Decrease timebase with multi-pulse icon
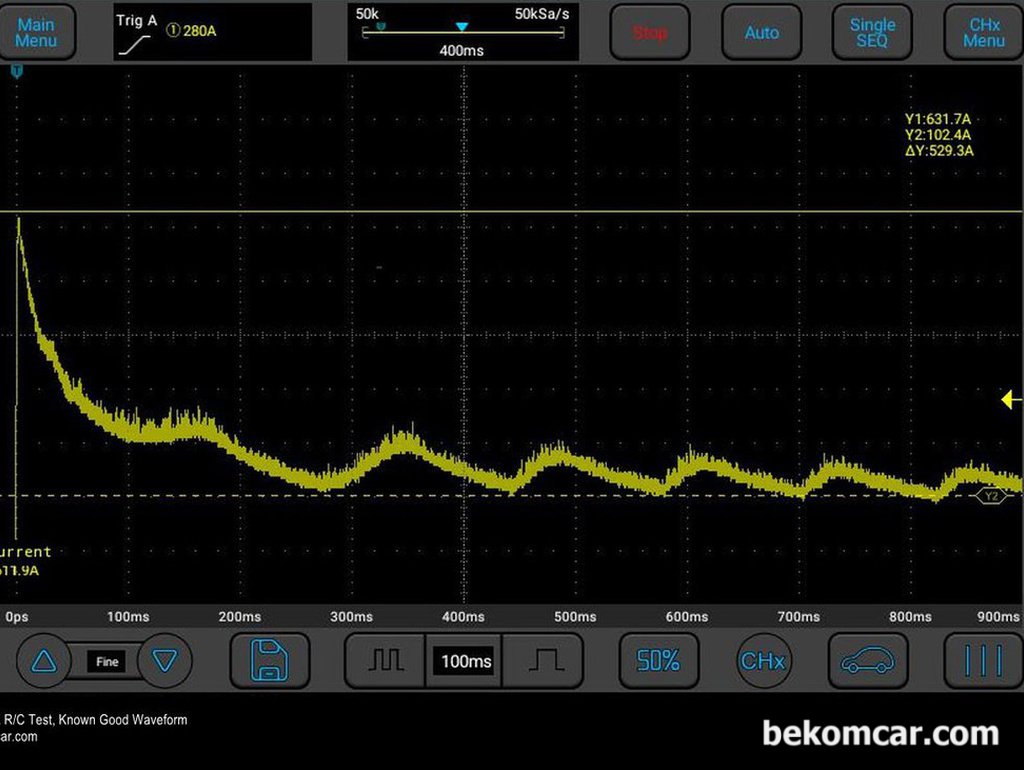 pyautogui.click(x=385, y=660)
